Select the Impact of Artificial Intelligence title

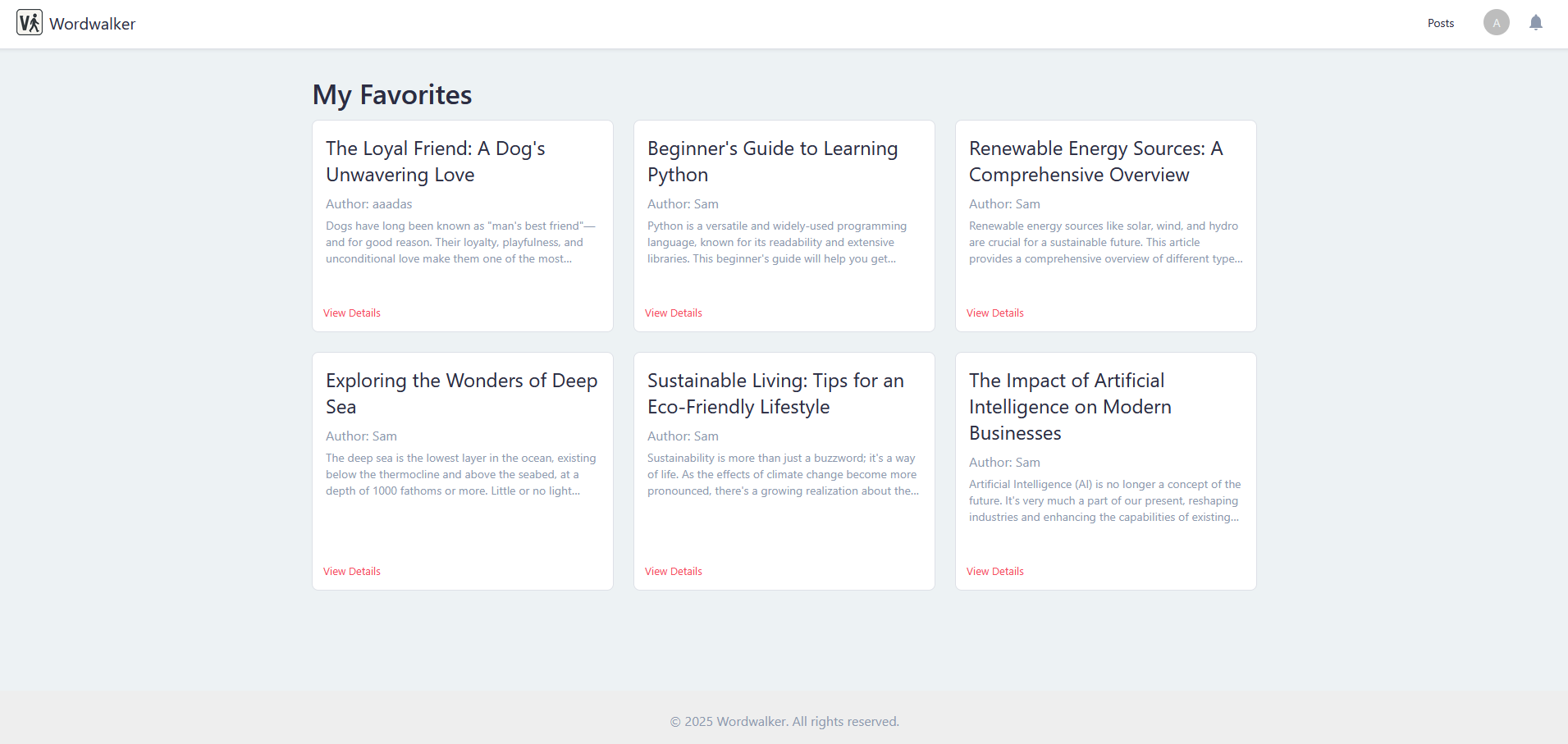coord(1071,407)
